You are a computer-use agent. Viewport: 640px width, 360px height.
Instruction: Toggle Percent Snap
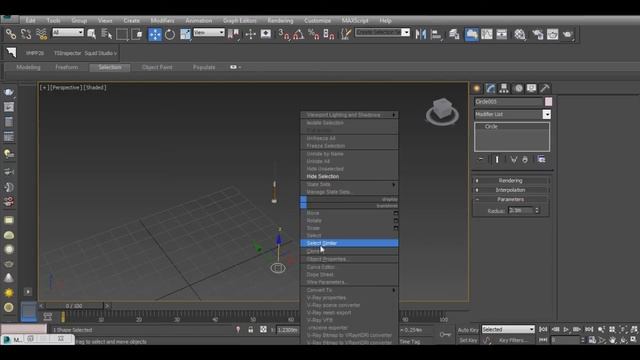click(x=313, y=34)
